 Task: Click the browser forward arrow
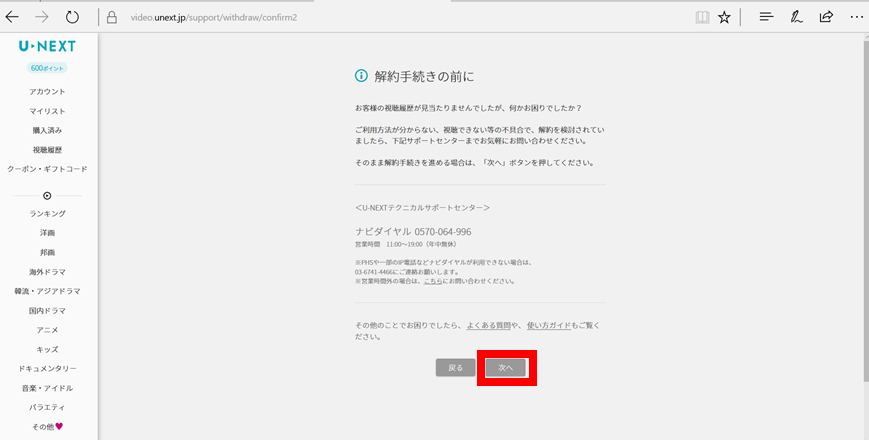42,17
